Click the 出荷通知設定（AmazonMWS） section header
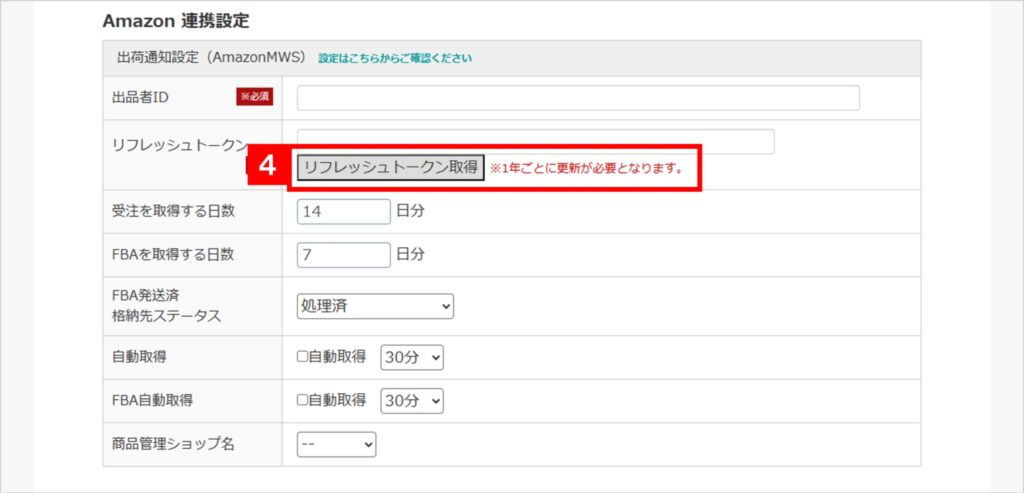The height and width of the screenshot is (493, 1024). point(209,58)
